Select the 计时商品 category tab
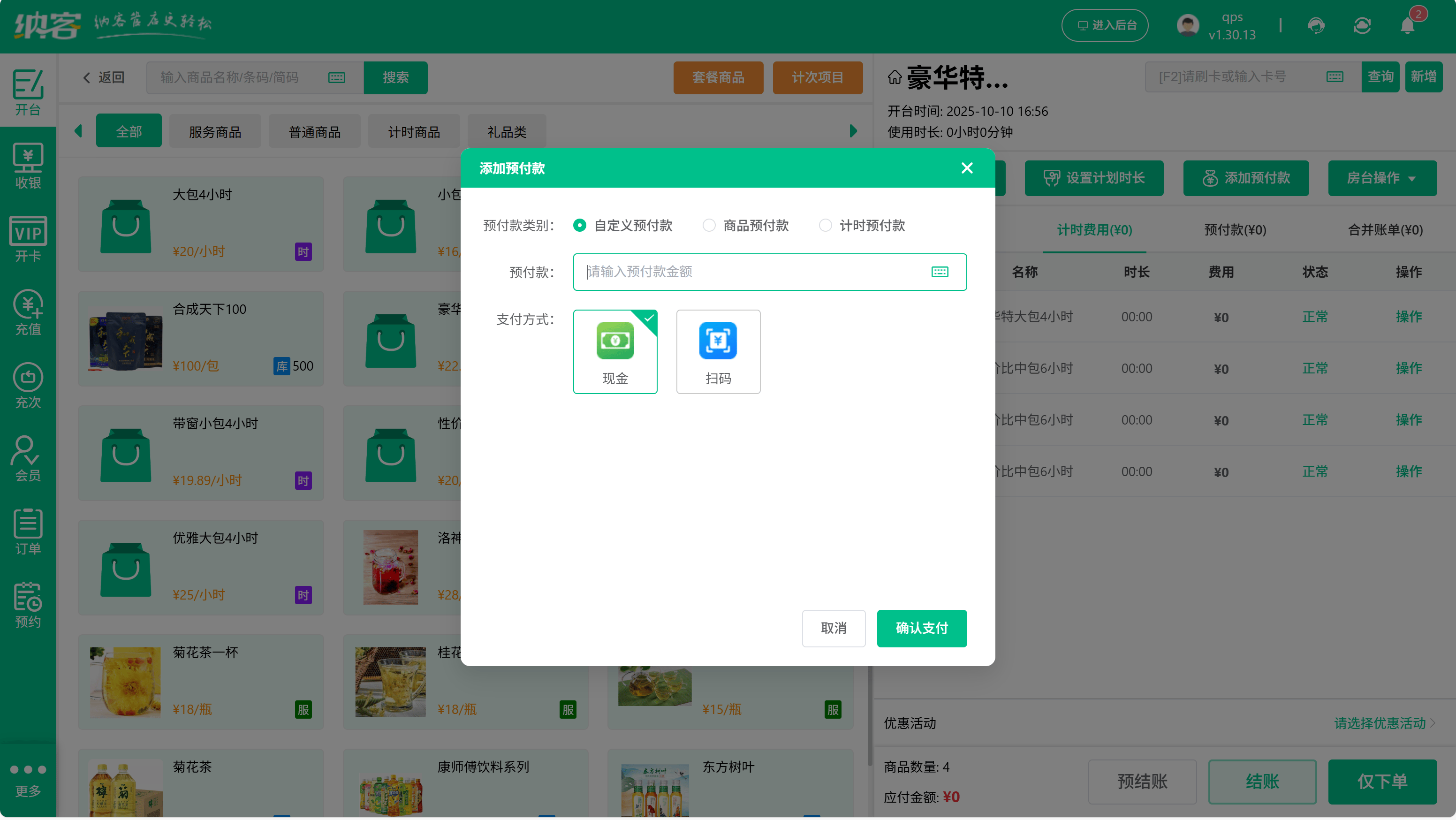This screenshot has width=1456, height=820. pos(414,130)
